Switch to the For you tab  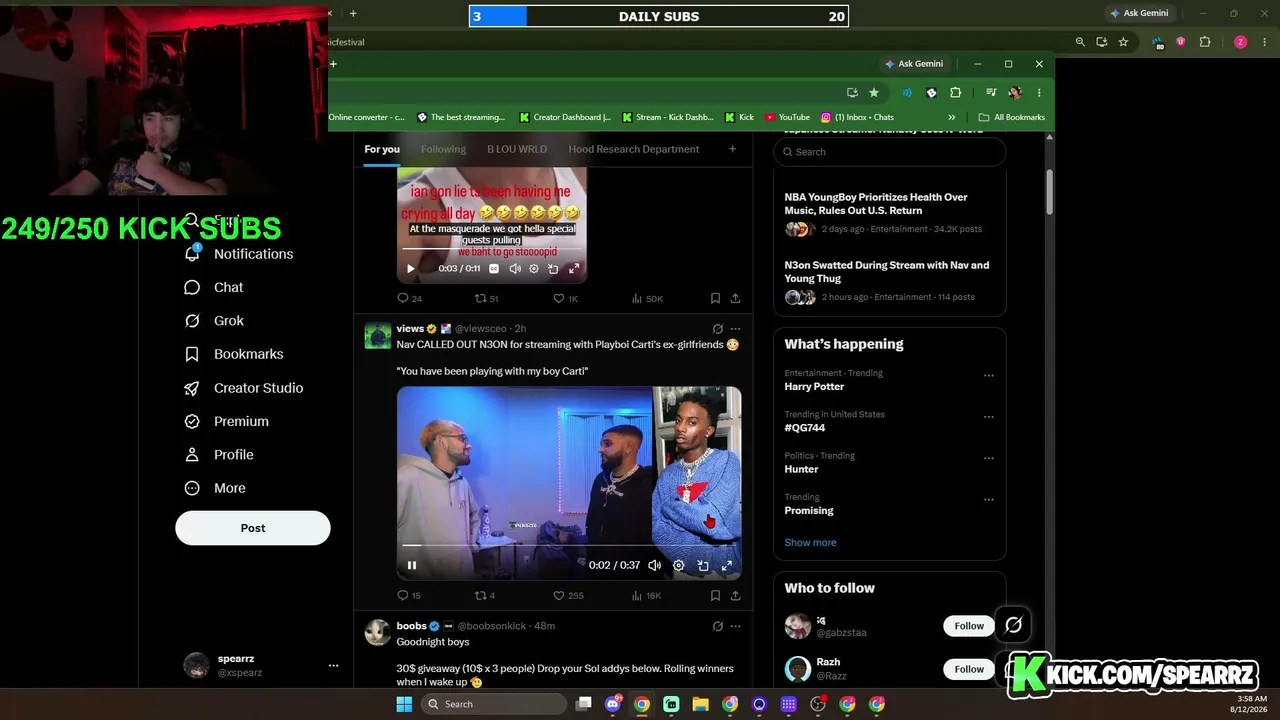pos(382,149)
